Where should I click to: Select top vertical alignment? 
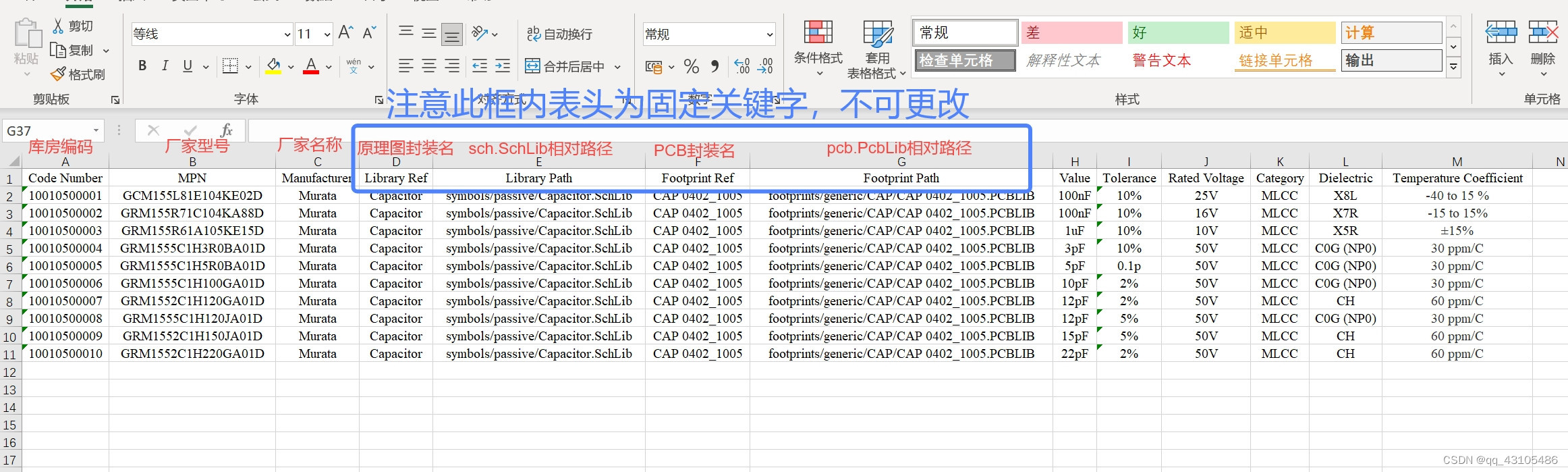point(406,32)
